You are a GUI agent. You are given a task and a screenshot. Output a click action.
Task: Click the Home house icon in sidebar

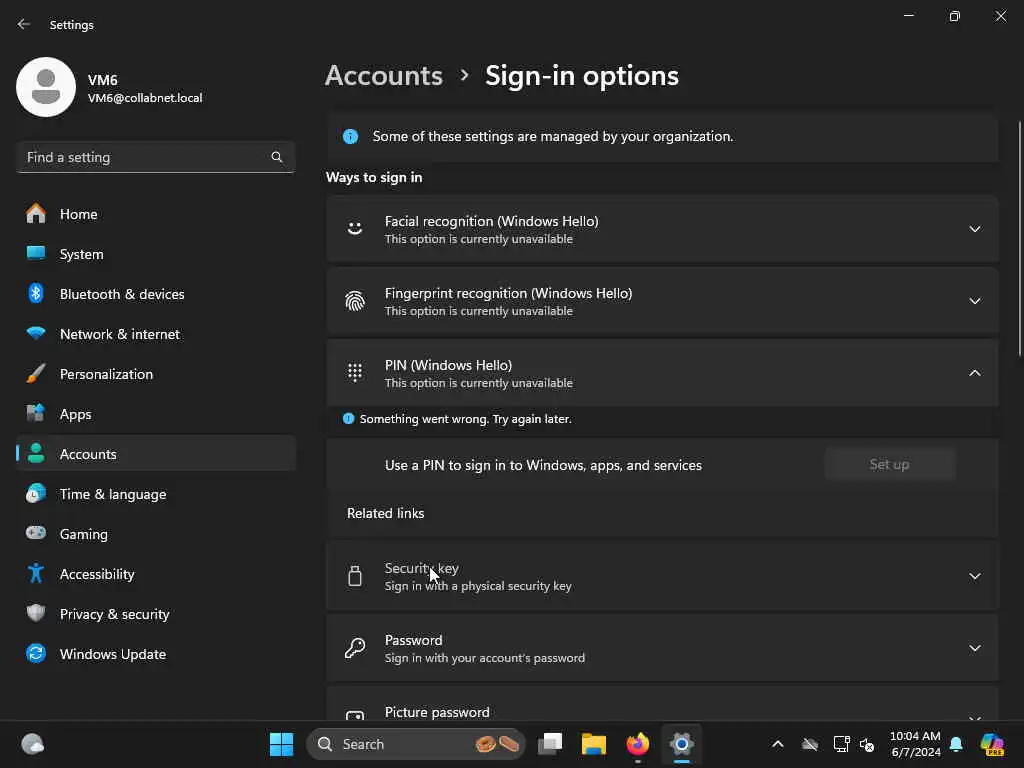(x=36, y=214)
